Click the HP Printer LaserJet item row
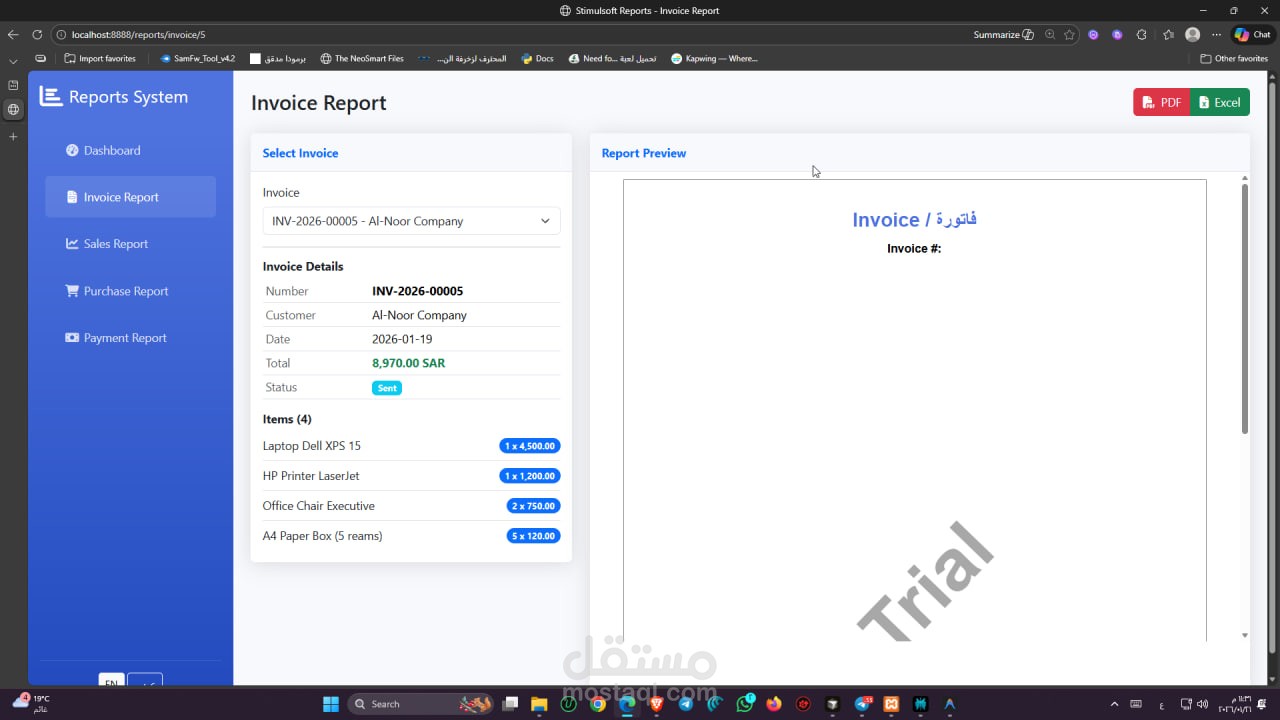Image resolution: width=1280 pixels, height=720 pixels. coord(411,476)
